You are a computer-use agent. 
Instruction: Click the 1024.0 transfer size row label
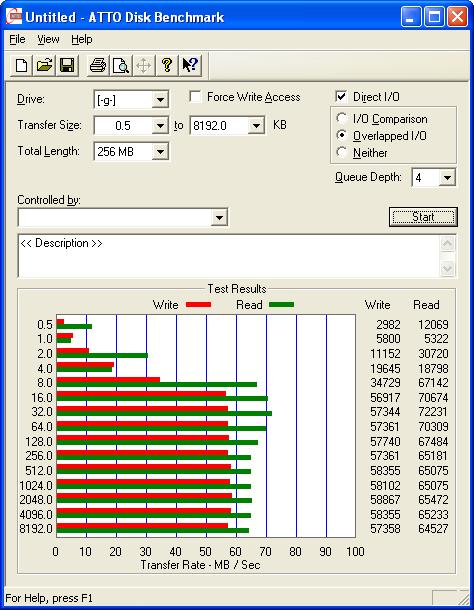[x=36, y=486]
